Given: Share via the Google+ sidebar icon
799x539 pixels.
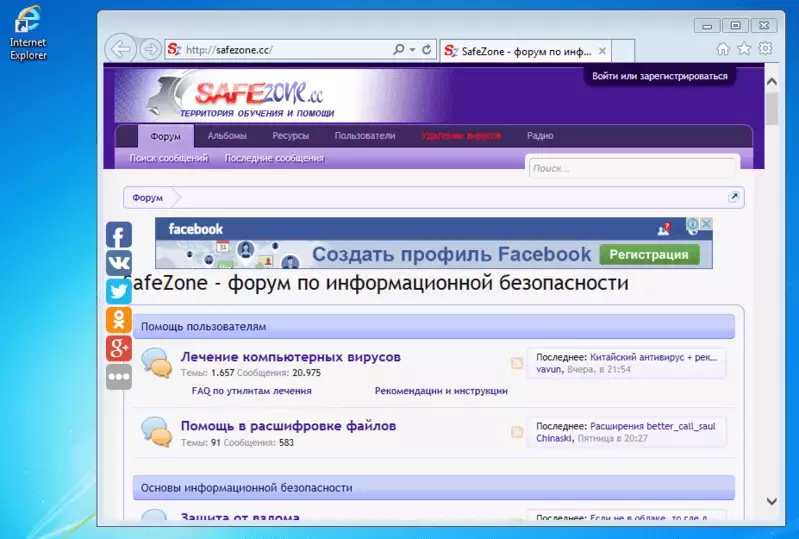Looking at the screenshot, I should coord(119,348).
